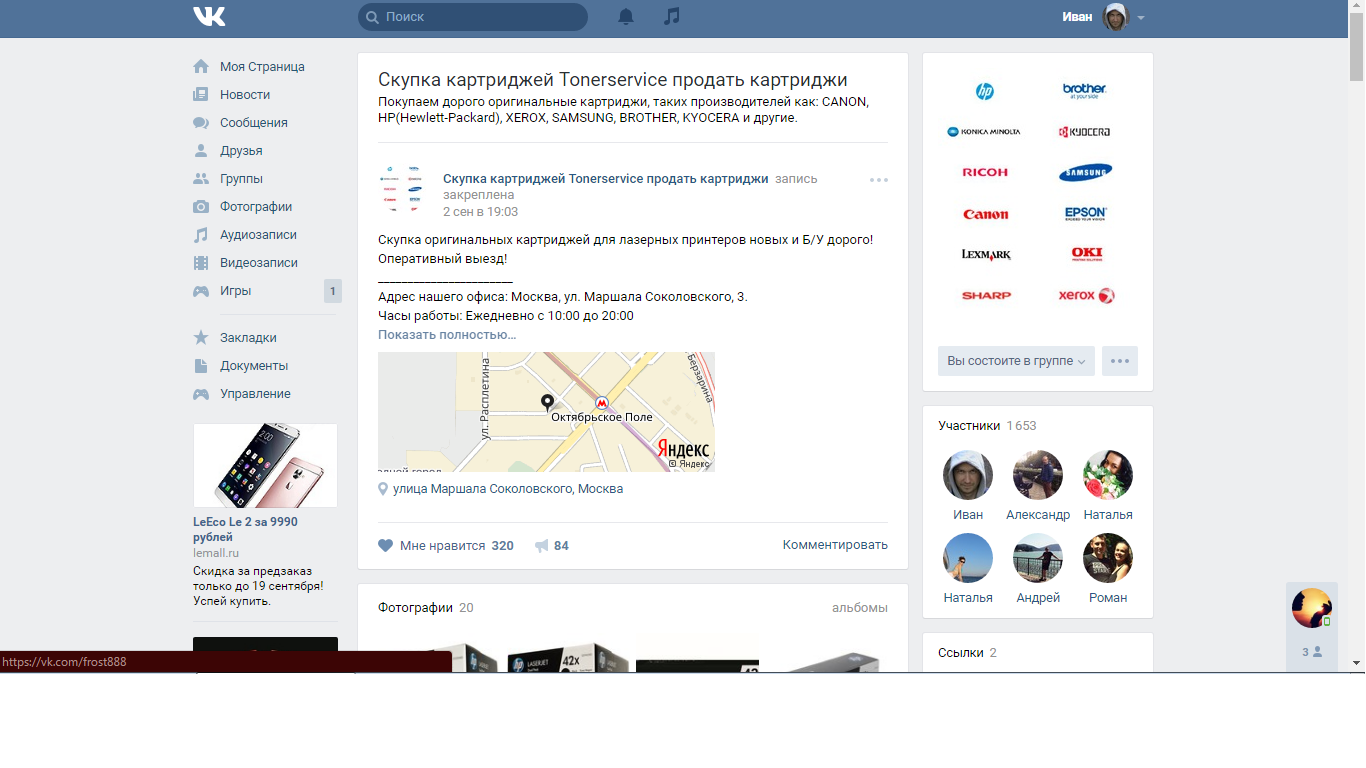Like the post with heart icon
The height and width of the screenshot is (768, 1366).
(x=385, y=546)
